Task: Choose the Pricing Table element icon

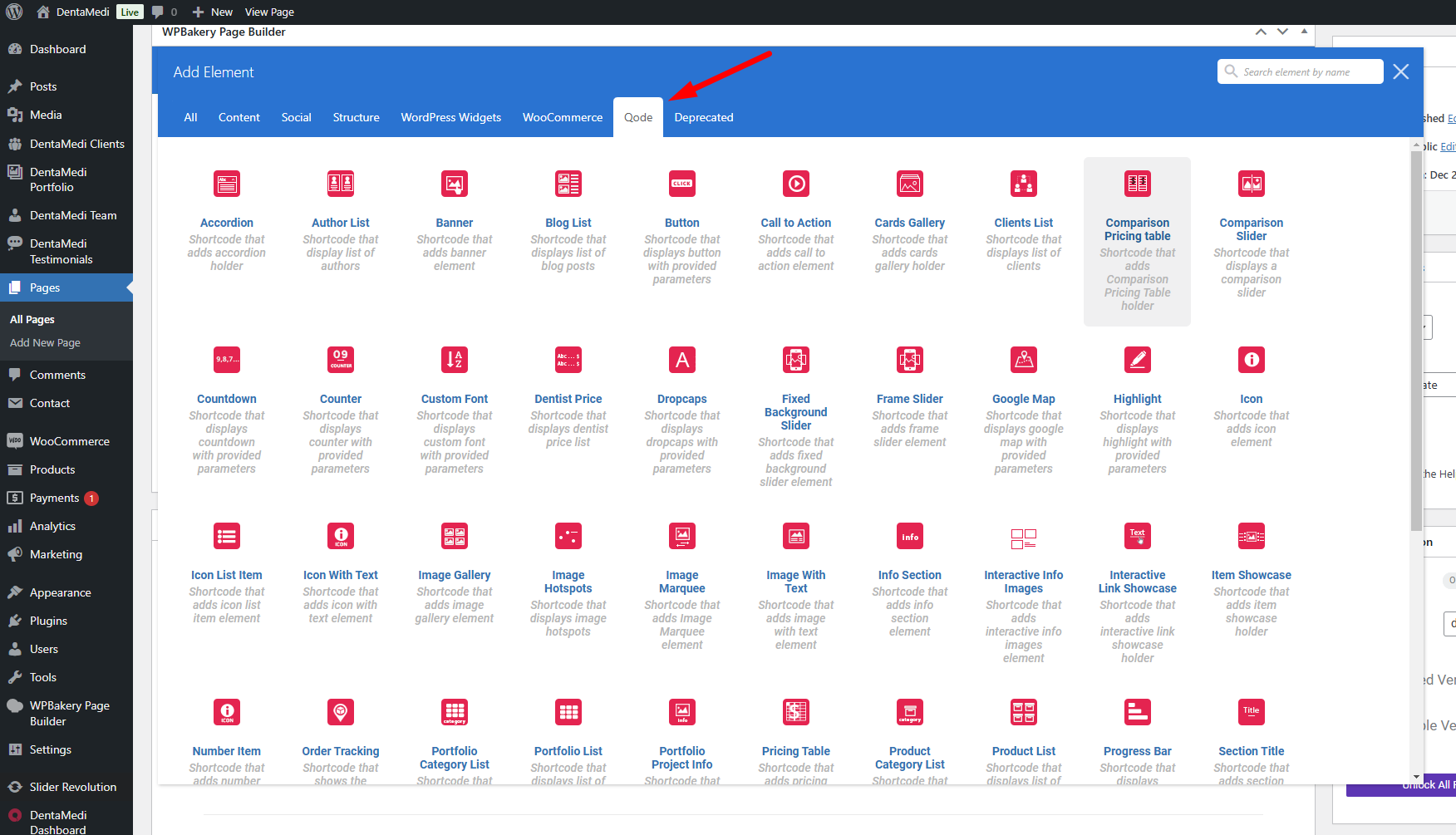Action: click(796, 712)
